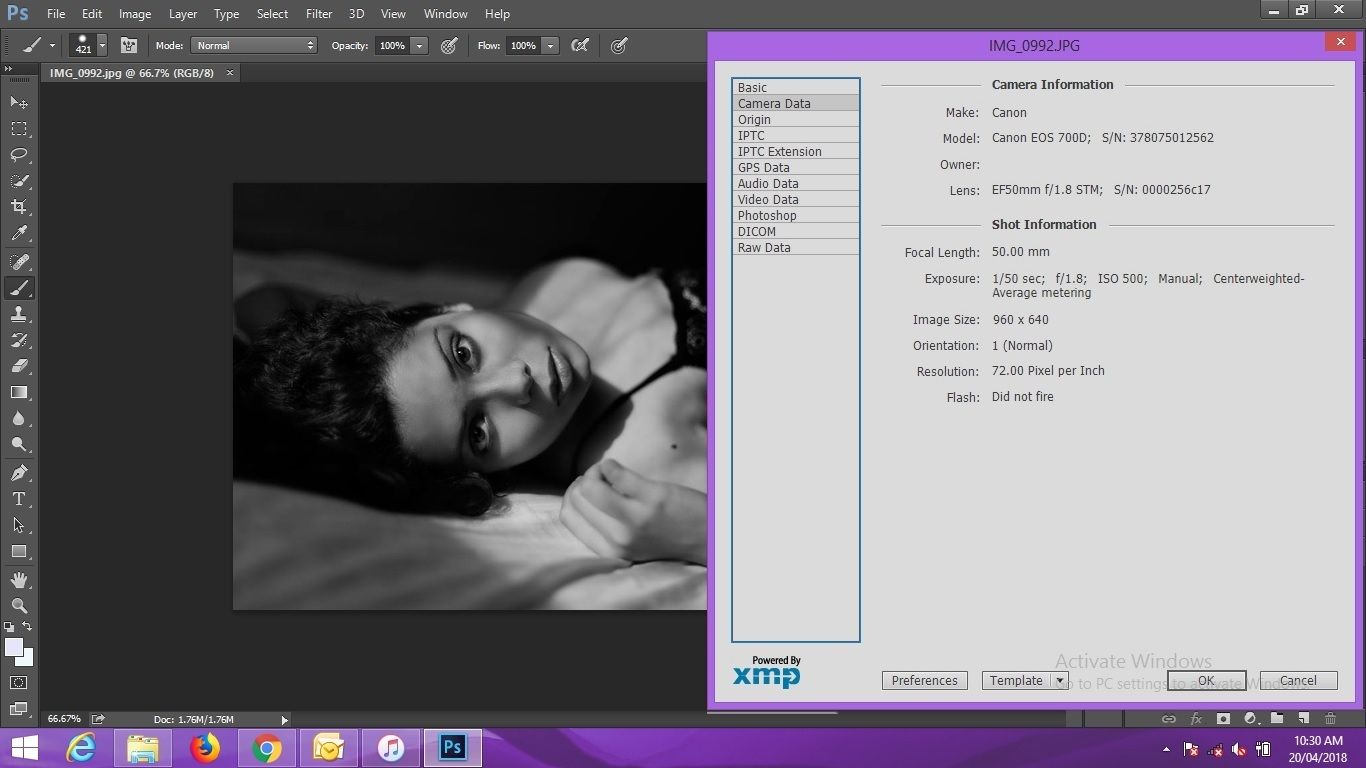This screenshot has height=768, width=1366.
Task: Select the Horizontal Type tool
Action: click(19, 499)
